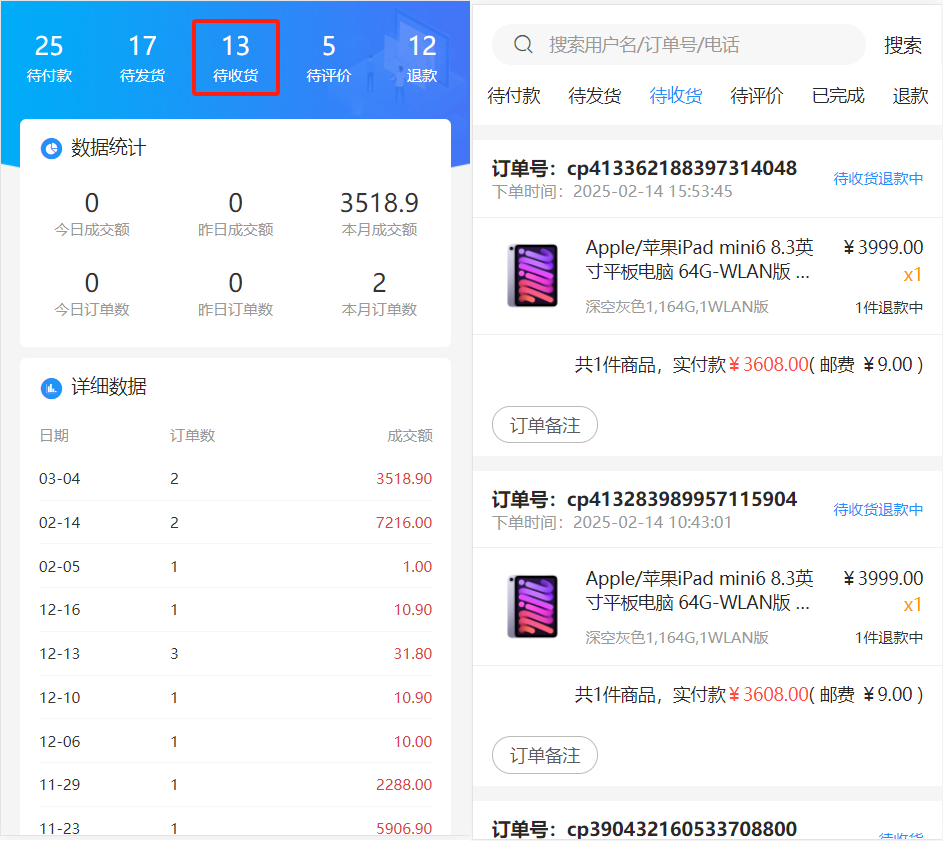Open the 5 待评价 counter
The height and width of the screenshot is (841, 943).
(x=328, y=58)
